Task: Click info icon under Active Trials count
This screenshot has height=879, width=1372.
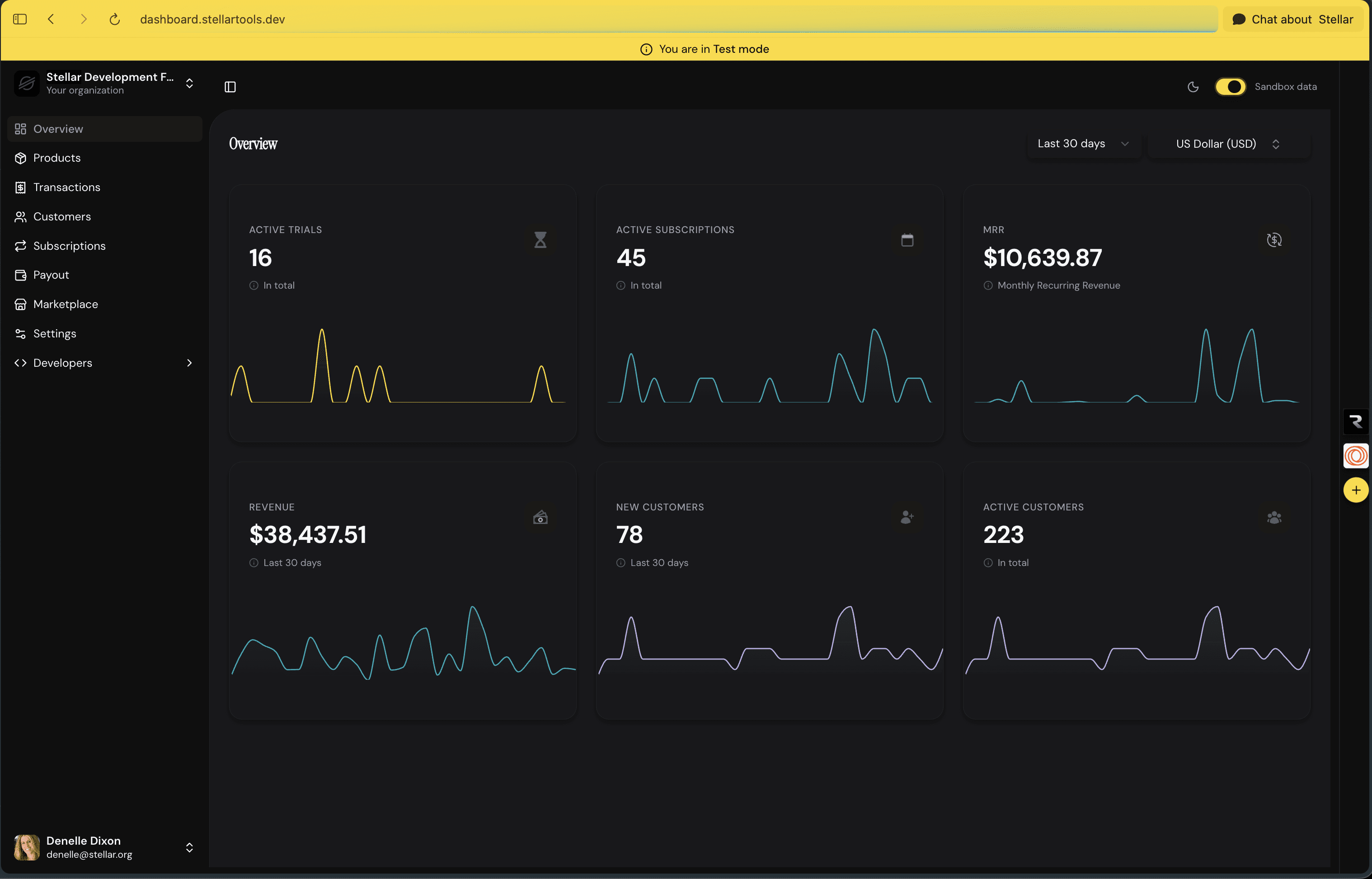Action: [x=254, y=285]
